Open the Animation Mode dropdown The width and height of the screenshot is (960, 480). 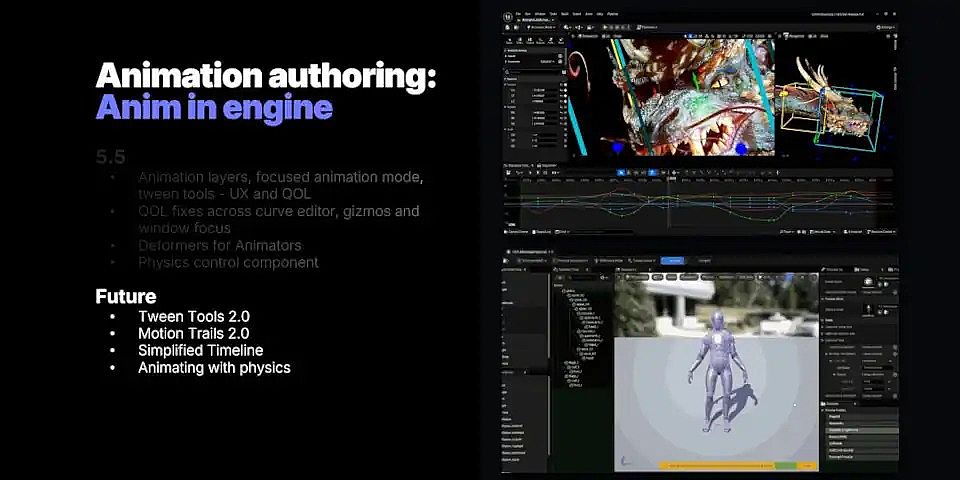541,27
